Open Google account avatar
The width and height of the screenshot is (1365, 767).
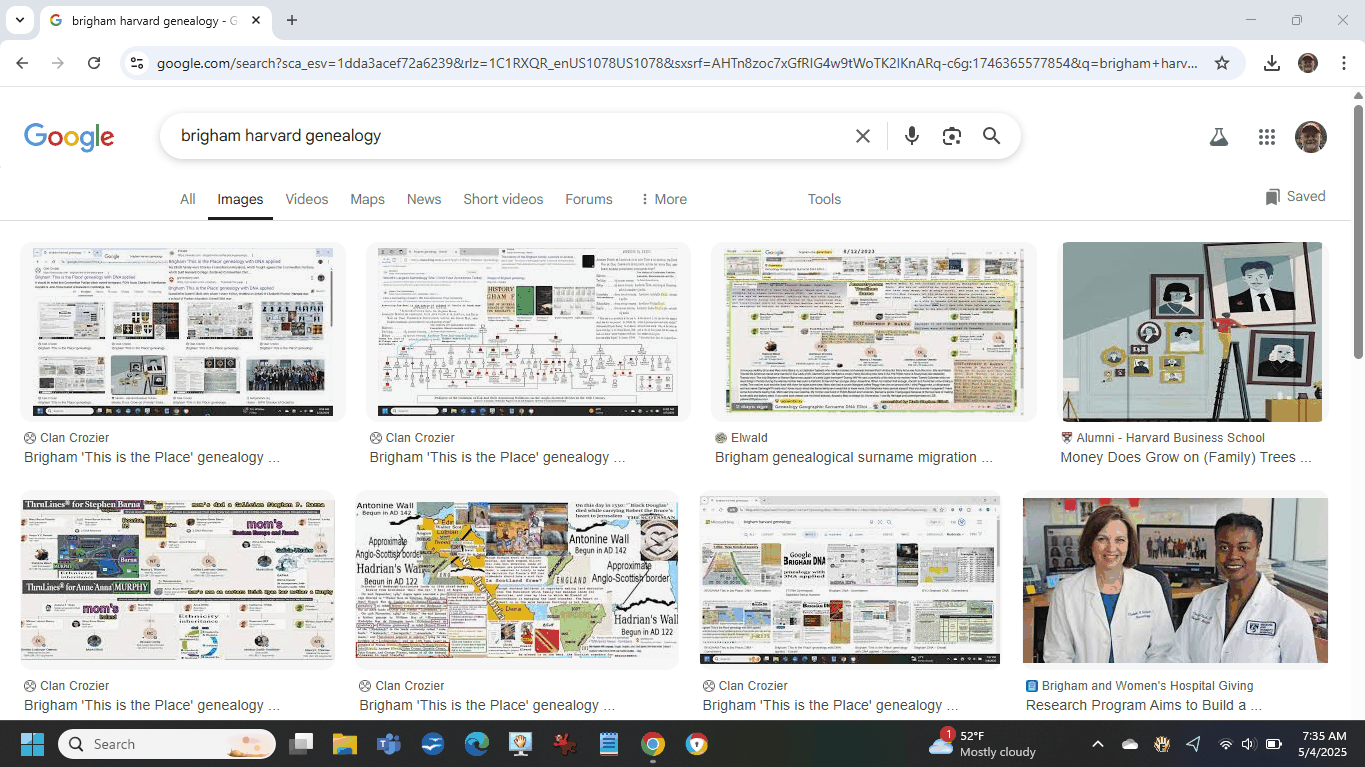coord(1310,137)
